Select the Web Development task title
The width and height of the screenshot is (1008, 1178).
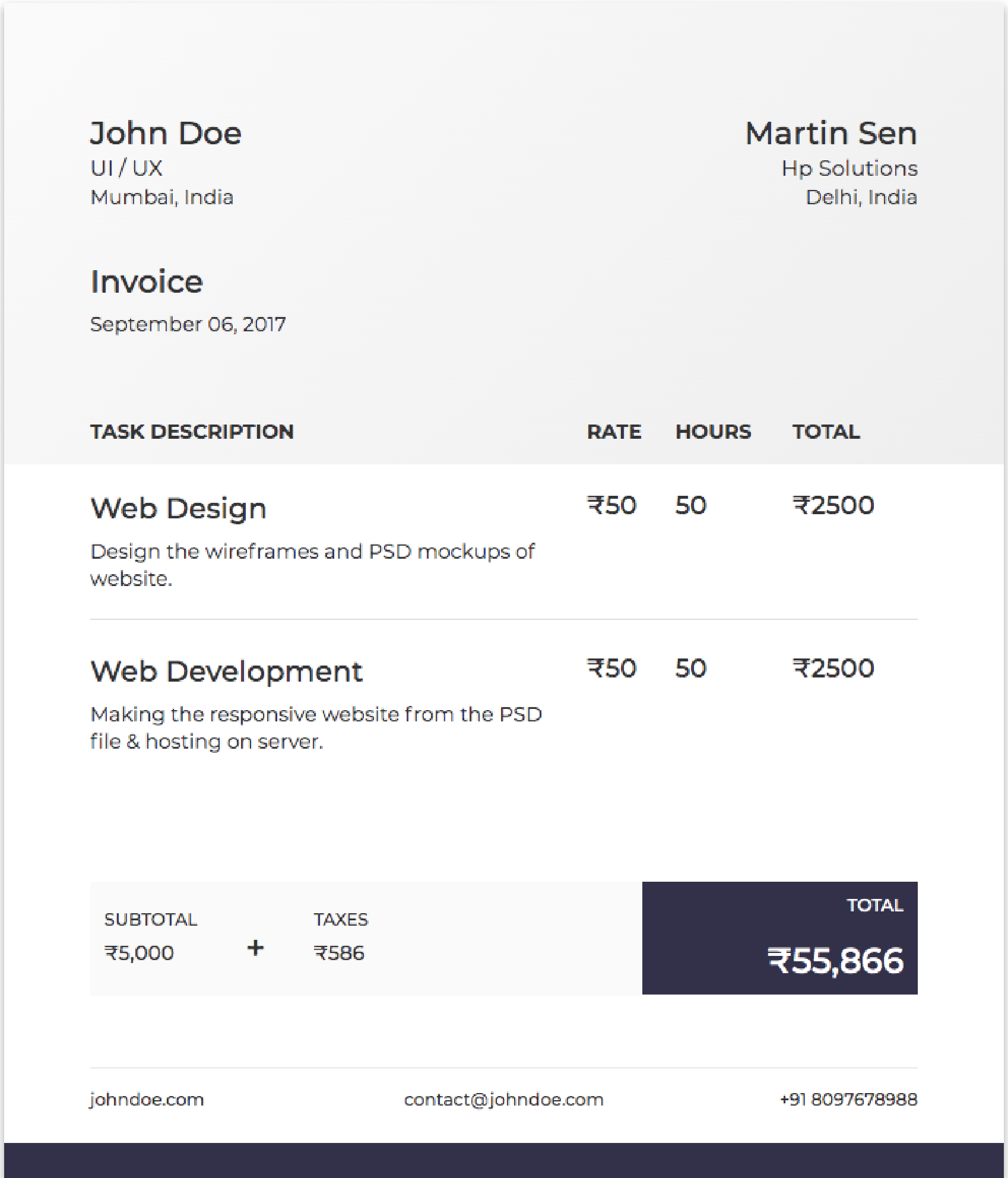(227, 671)
